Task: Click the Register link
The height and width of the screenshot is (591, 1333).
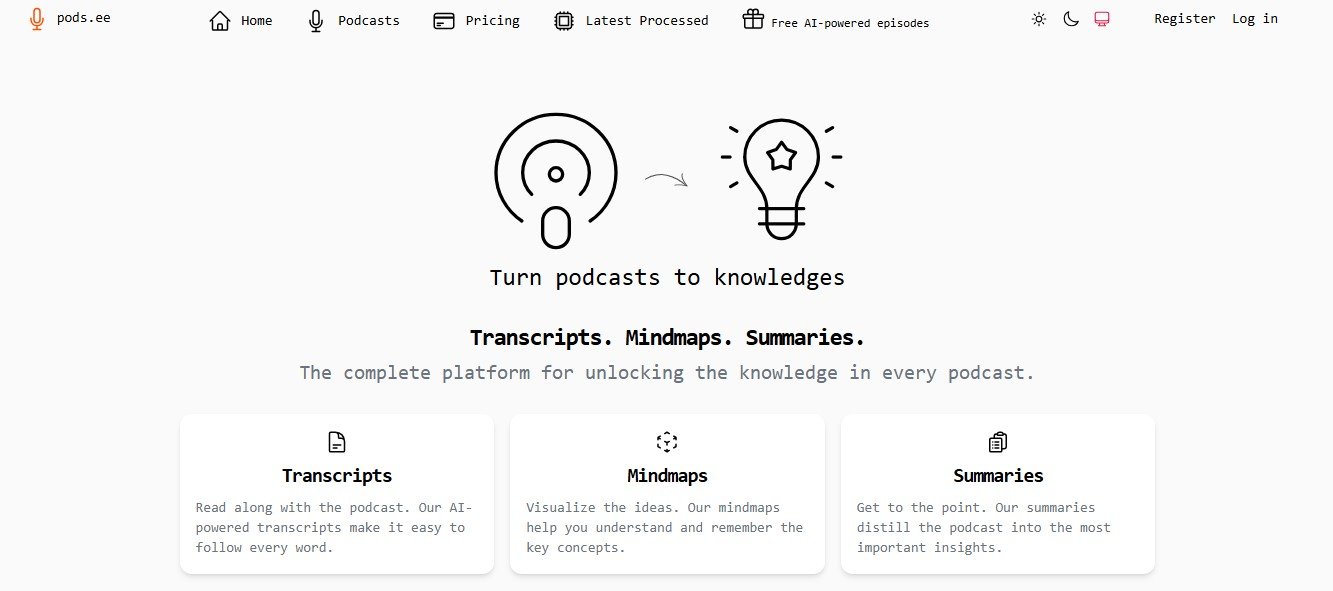Action: tap(1184, 19)
